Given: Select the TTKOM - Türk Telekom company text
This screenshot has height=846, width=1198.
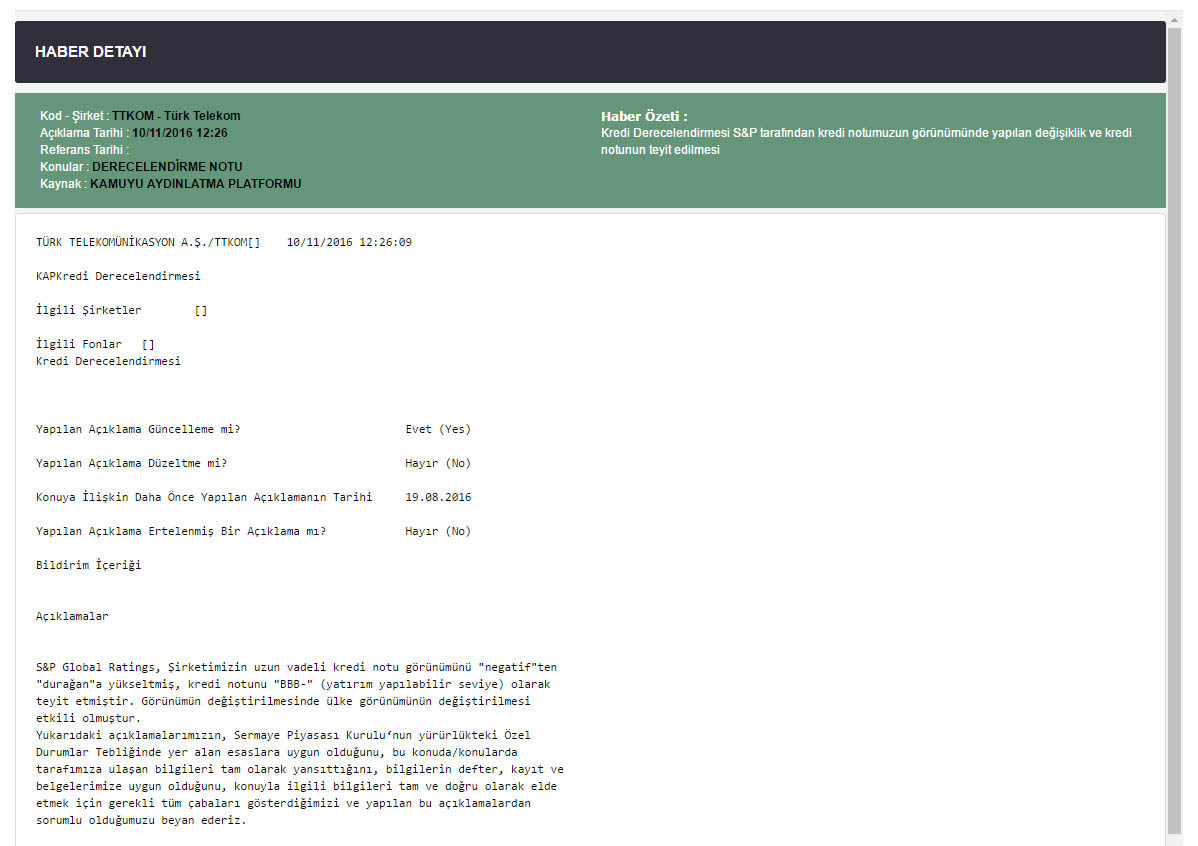Looking at the screenshot, I should tap(176, 116).
